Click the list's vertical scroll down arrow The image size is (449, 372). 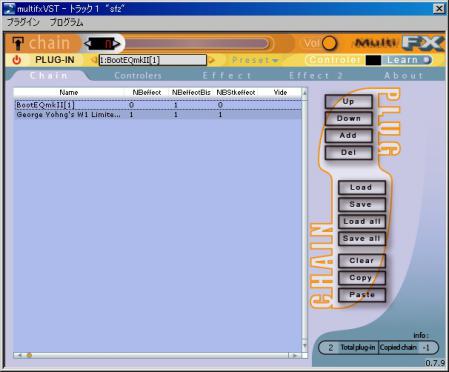click(304, 345)
